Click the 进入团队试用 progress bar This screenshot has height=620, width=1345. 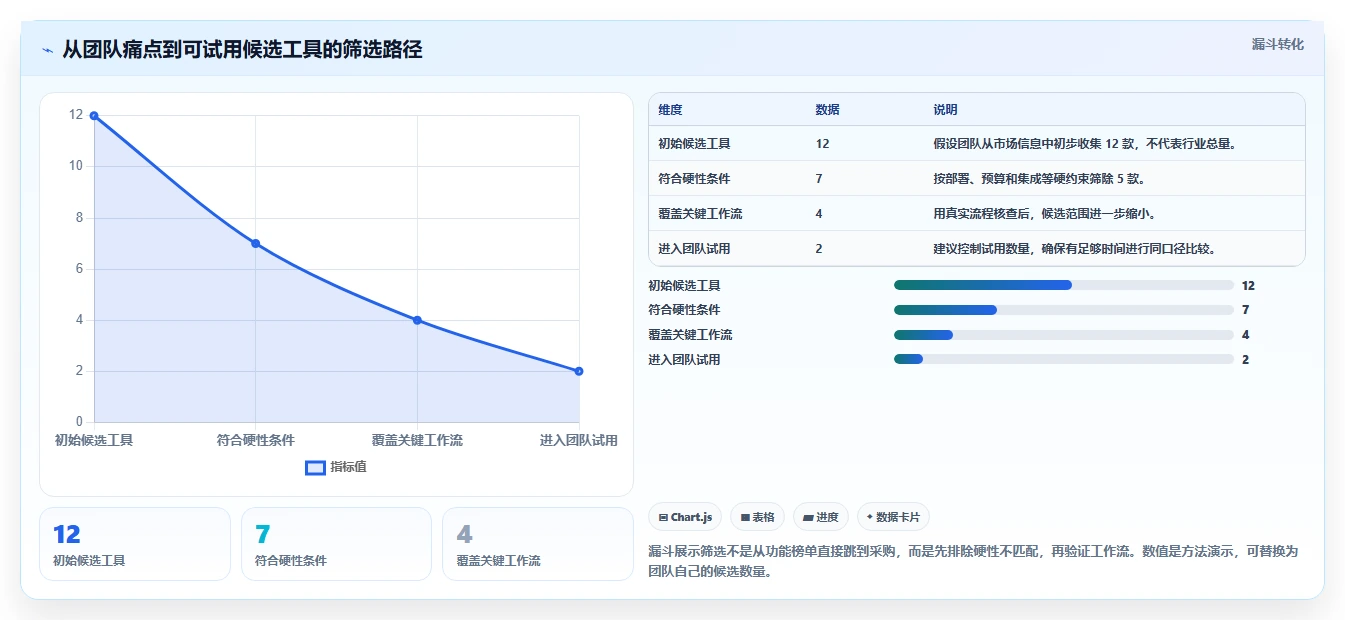(x=1063, y=360)
